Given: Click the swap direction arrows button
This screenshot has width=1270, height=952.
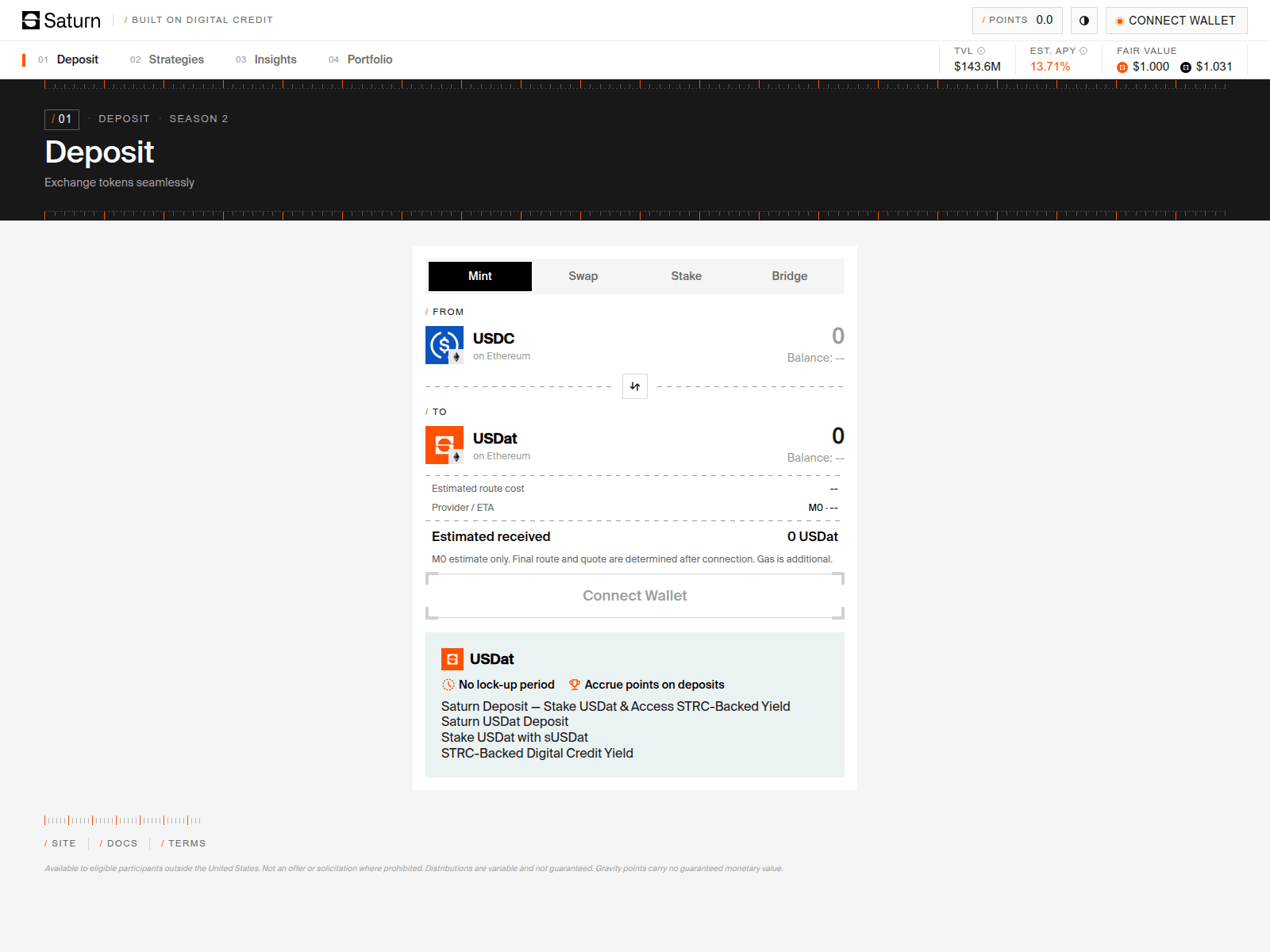Looking at the screenshot, I should click(635, 386).
